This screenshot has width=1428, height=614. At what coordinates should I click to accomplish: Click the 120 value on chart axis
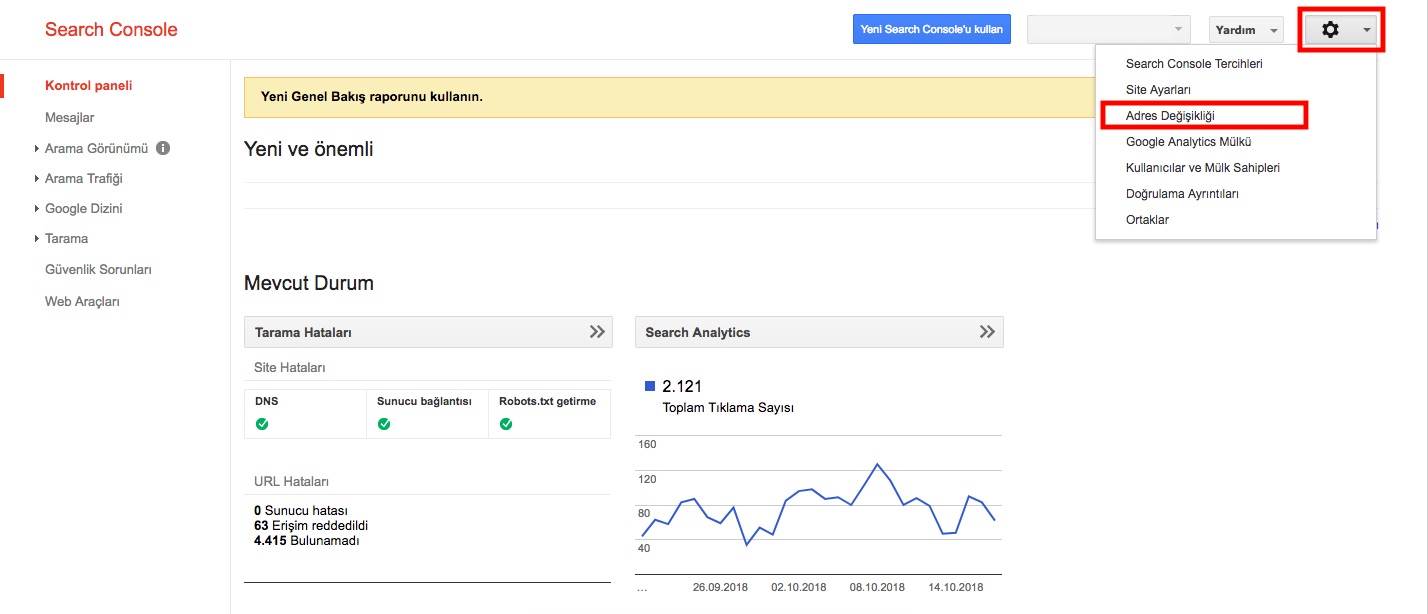(x=647, y=479)
